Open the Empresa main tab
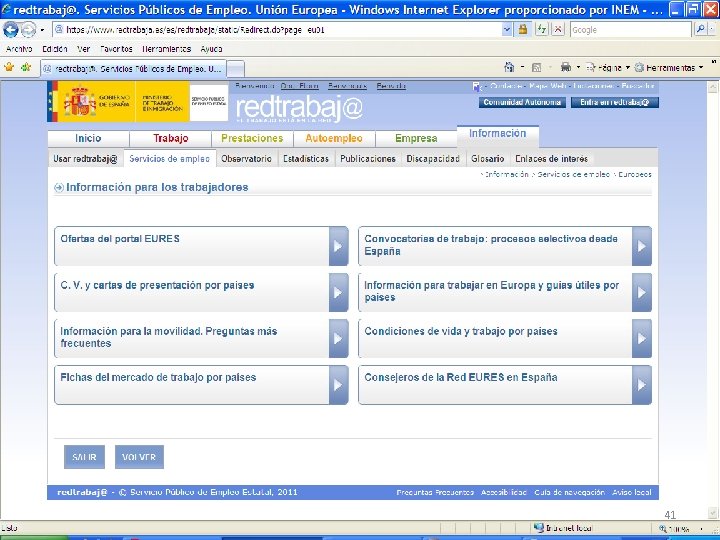This screenshot has height=540, width=720. click(416, 138)
